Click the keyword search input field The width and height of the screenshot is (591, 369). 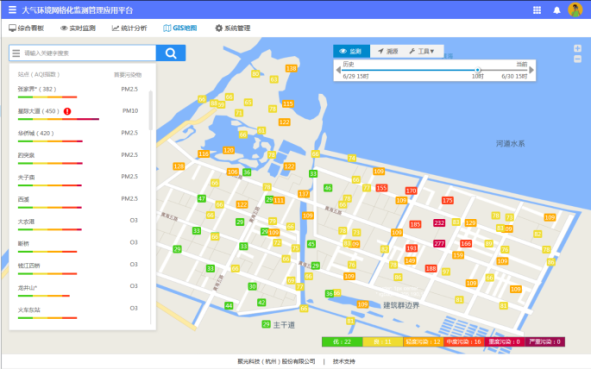pos(89,53)
